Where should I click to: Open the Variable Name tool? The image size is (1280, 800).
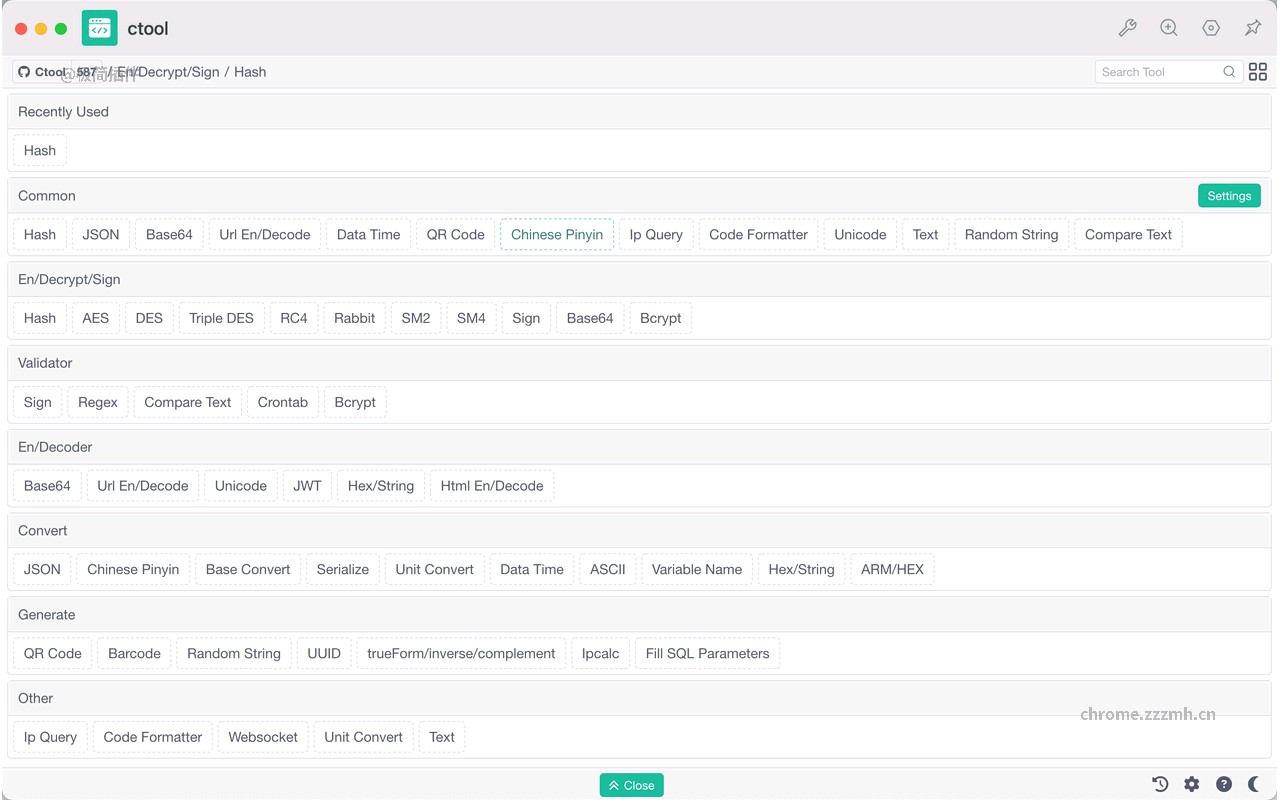697,570
